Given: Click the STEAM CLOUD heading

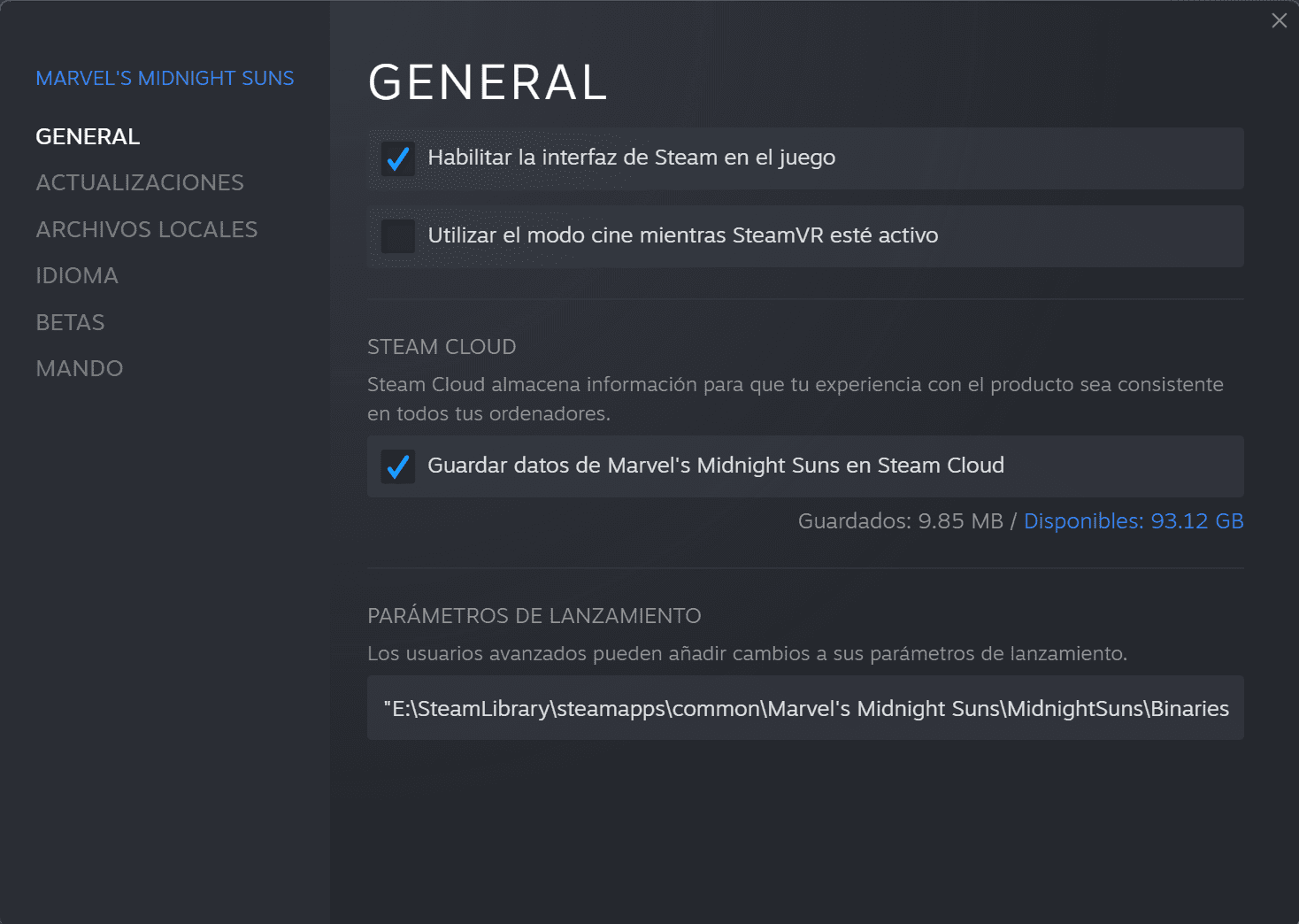Looking at the screenshot, I should coord(442,347).
